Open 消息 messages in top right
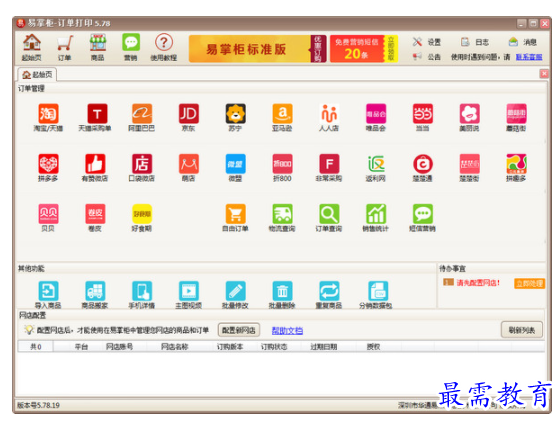The width and height of the screenshot is (560, 426). click(522, 42)
